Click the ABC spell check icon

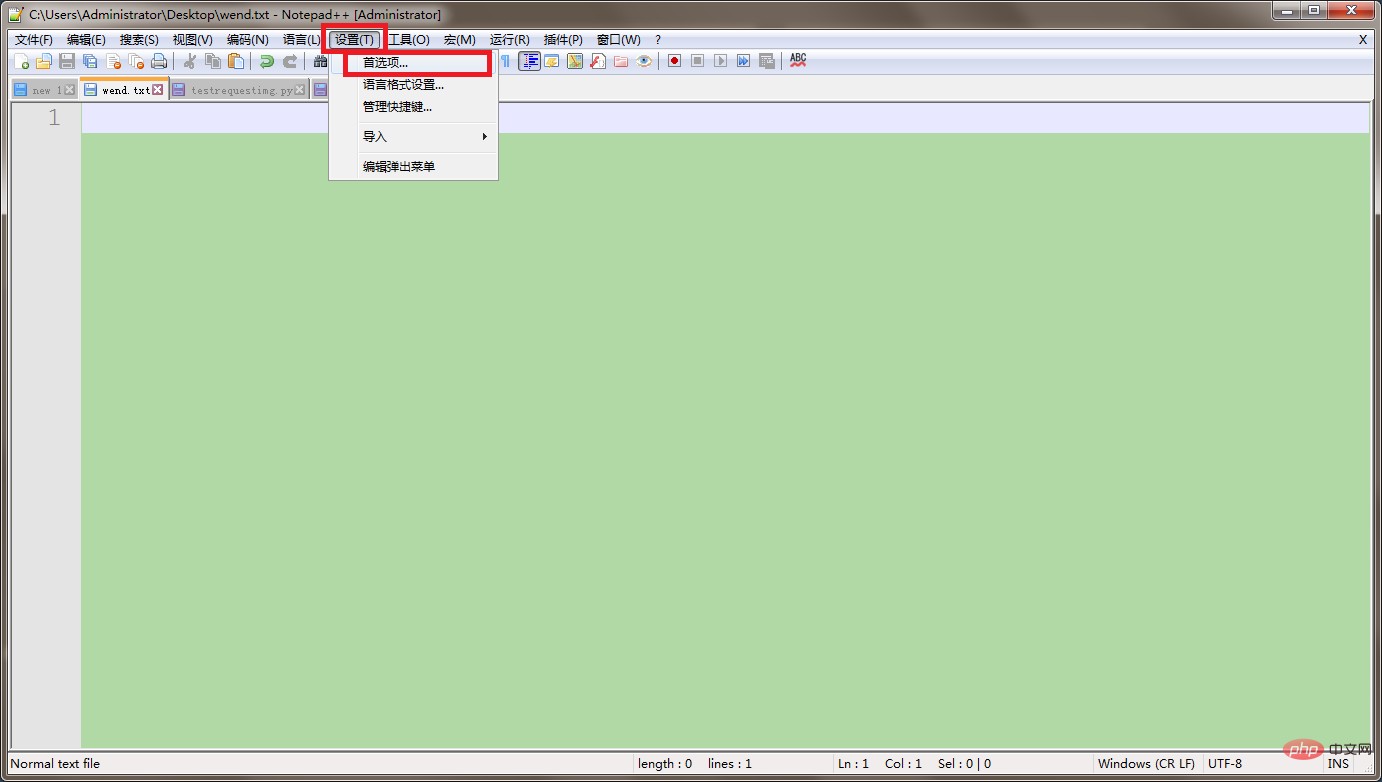click(x=798, y=61)
